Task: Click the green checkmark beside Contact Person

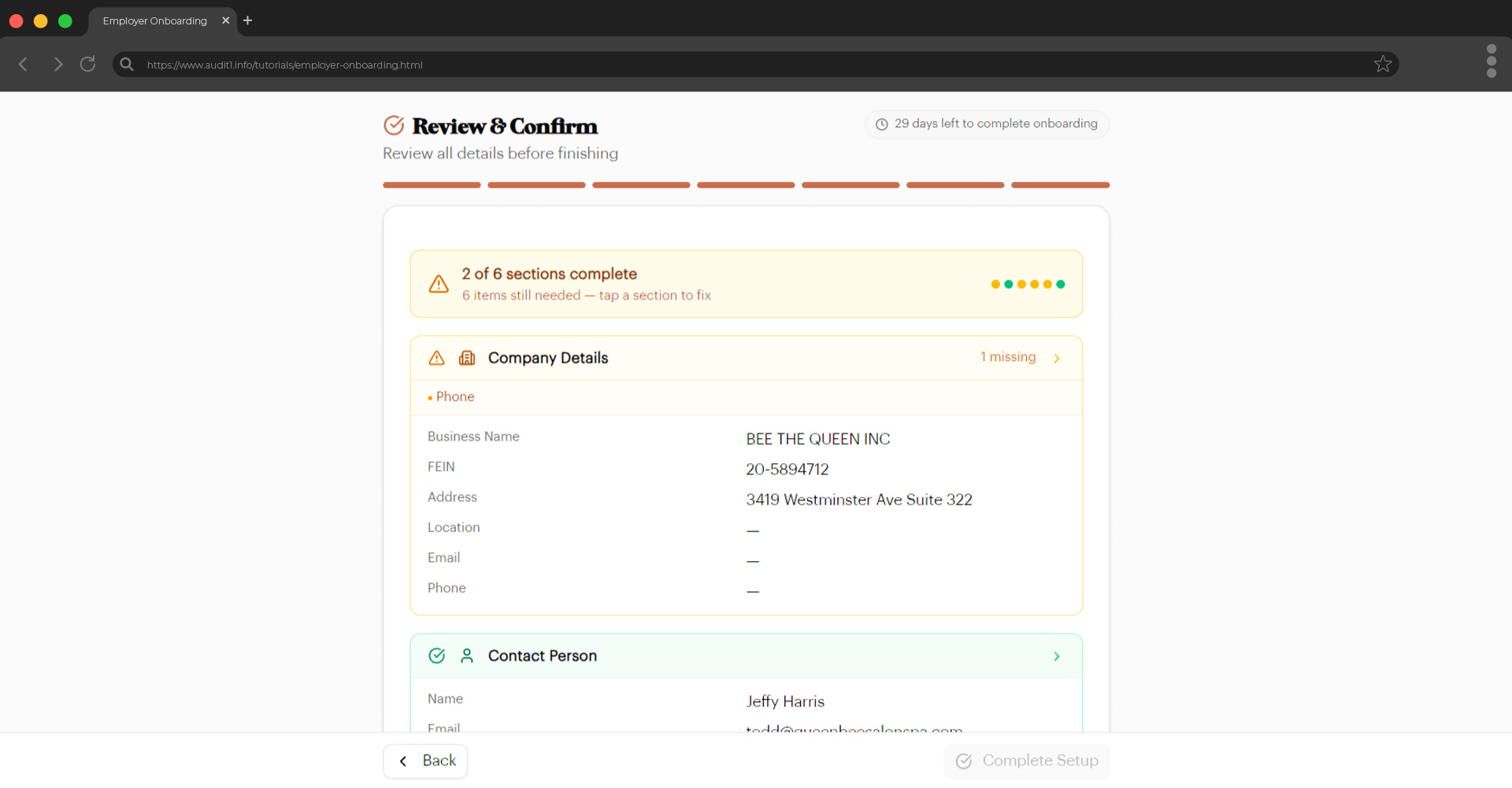Action: (437, 656)
